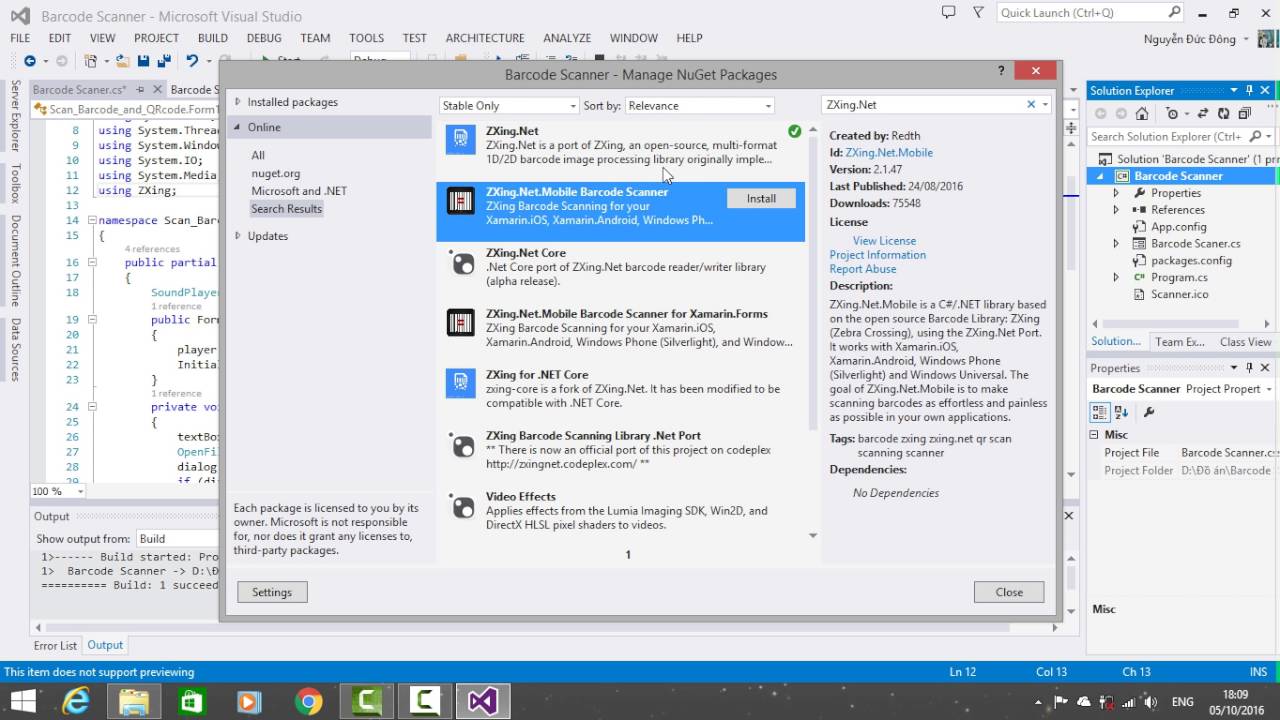Click the Alphabetical sort icon in Properties
1280x720 pixels.
coord(1121,412)
